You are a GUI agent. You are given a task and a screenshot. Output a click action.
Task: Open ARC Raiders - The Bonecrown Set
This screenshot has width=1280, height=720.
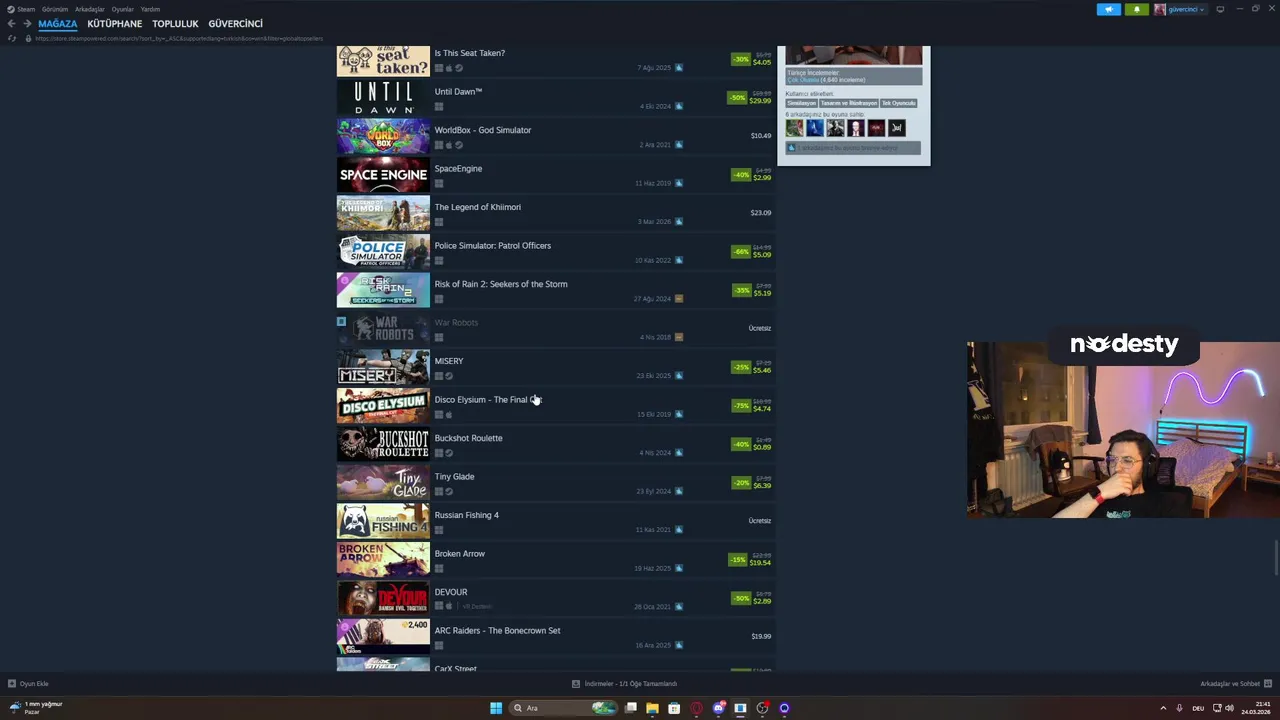[556, 637]
